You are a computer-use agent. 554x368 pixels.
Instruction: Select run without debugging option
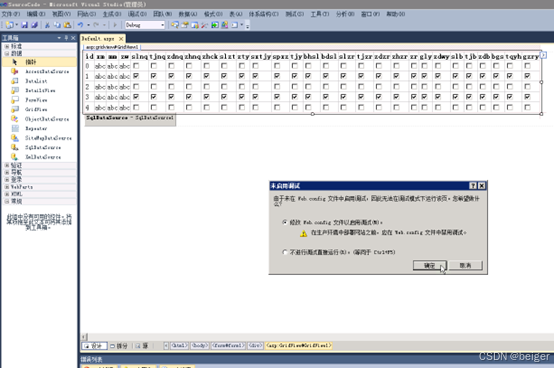pyautogui.click(x=285, y=252)
